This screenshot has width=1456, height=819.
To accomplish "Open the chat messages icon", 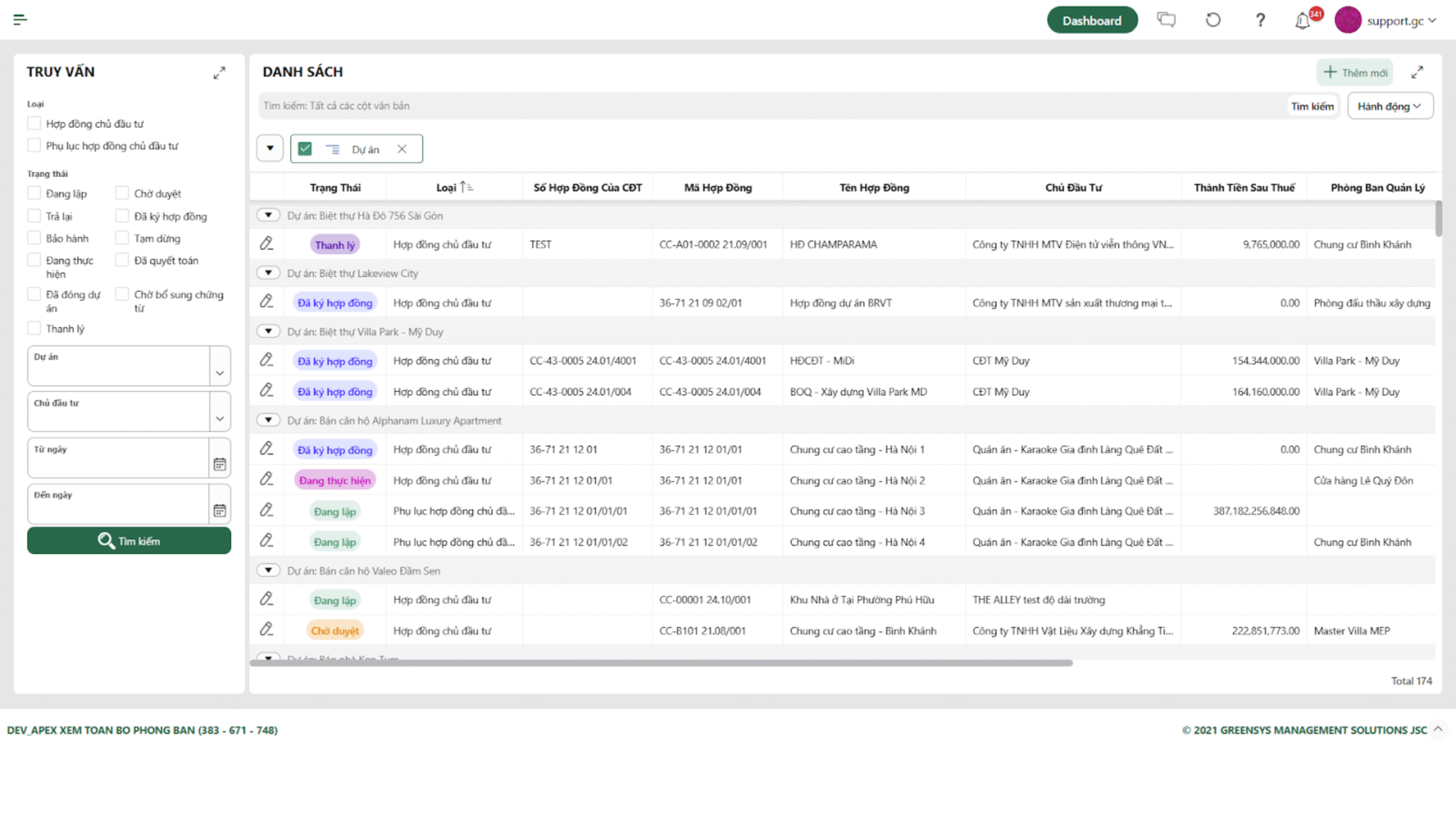I will [1166, 20].
